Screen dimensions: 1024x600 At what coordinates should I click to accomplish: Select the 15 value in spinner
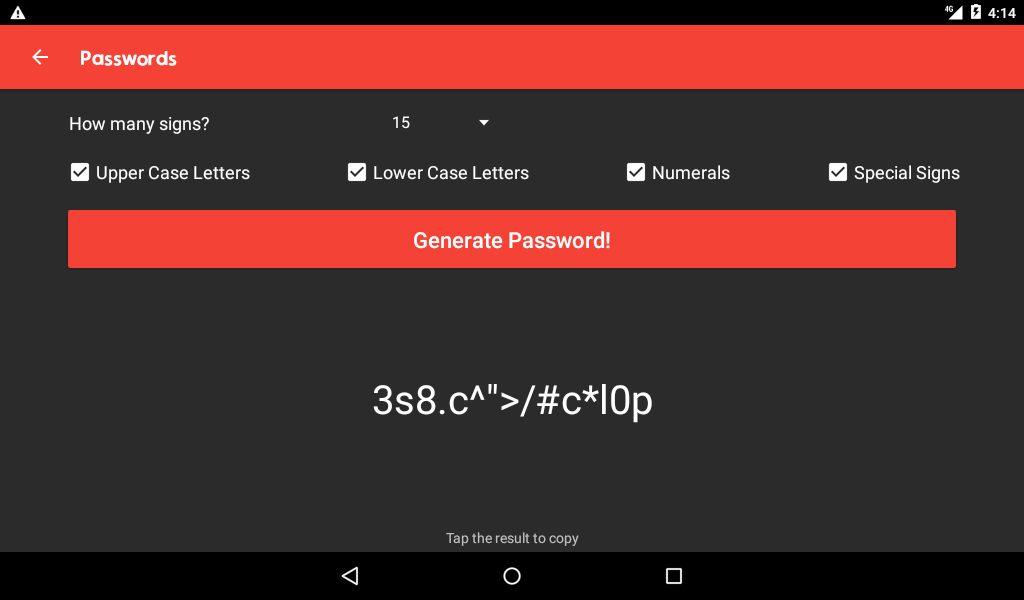(x=401, y=123)
